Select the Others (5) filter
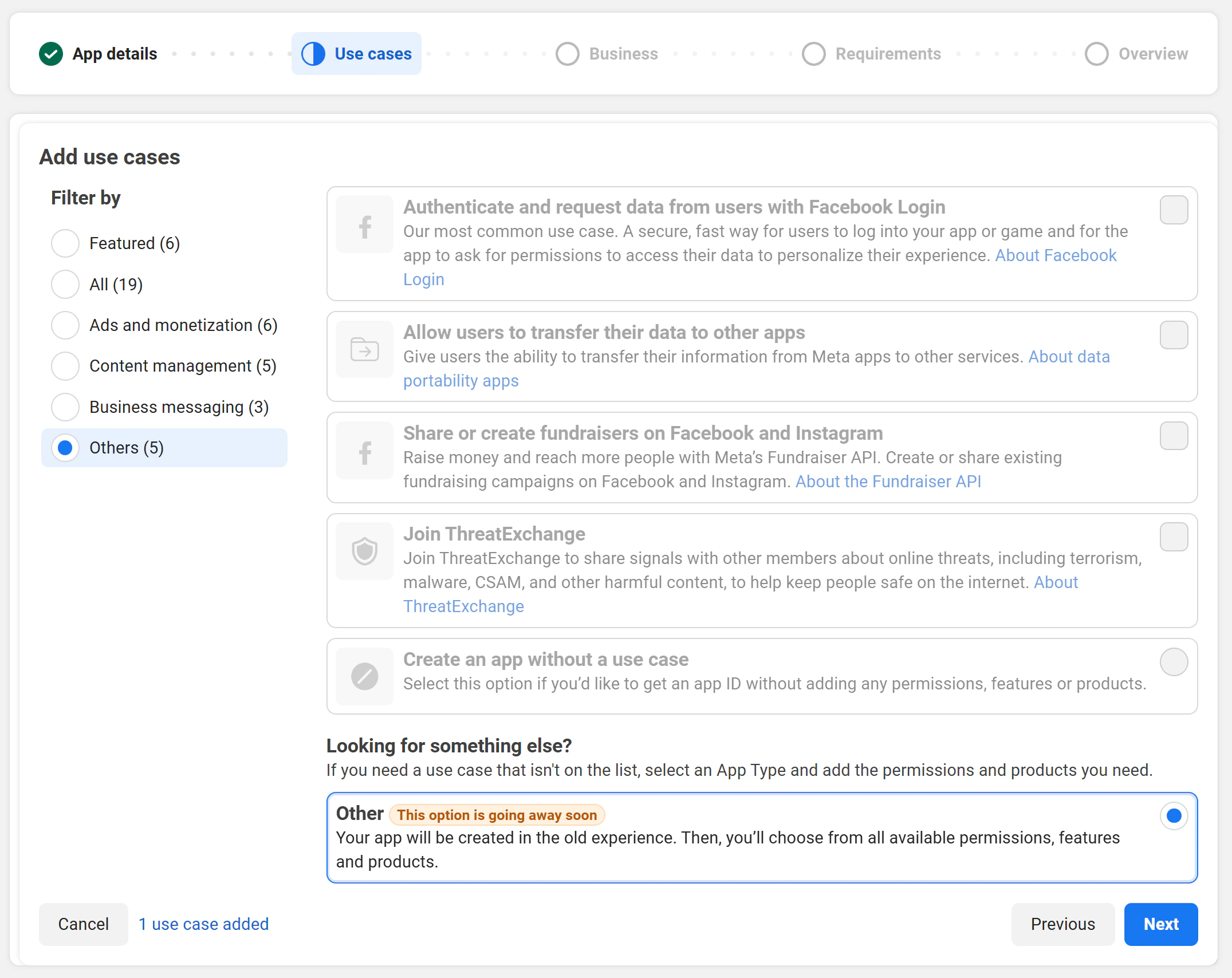The image size is (1232, 978). tap(164, 448)
